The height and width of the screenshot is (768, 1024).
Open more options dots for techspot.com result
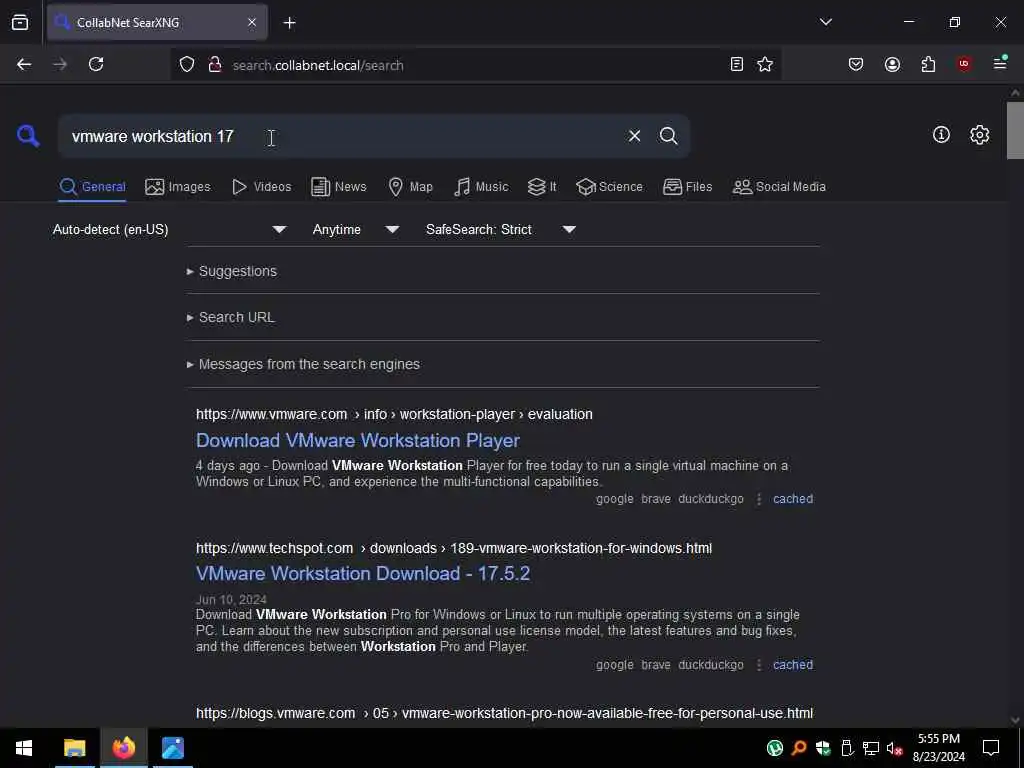point(759,665)
